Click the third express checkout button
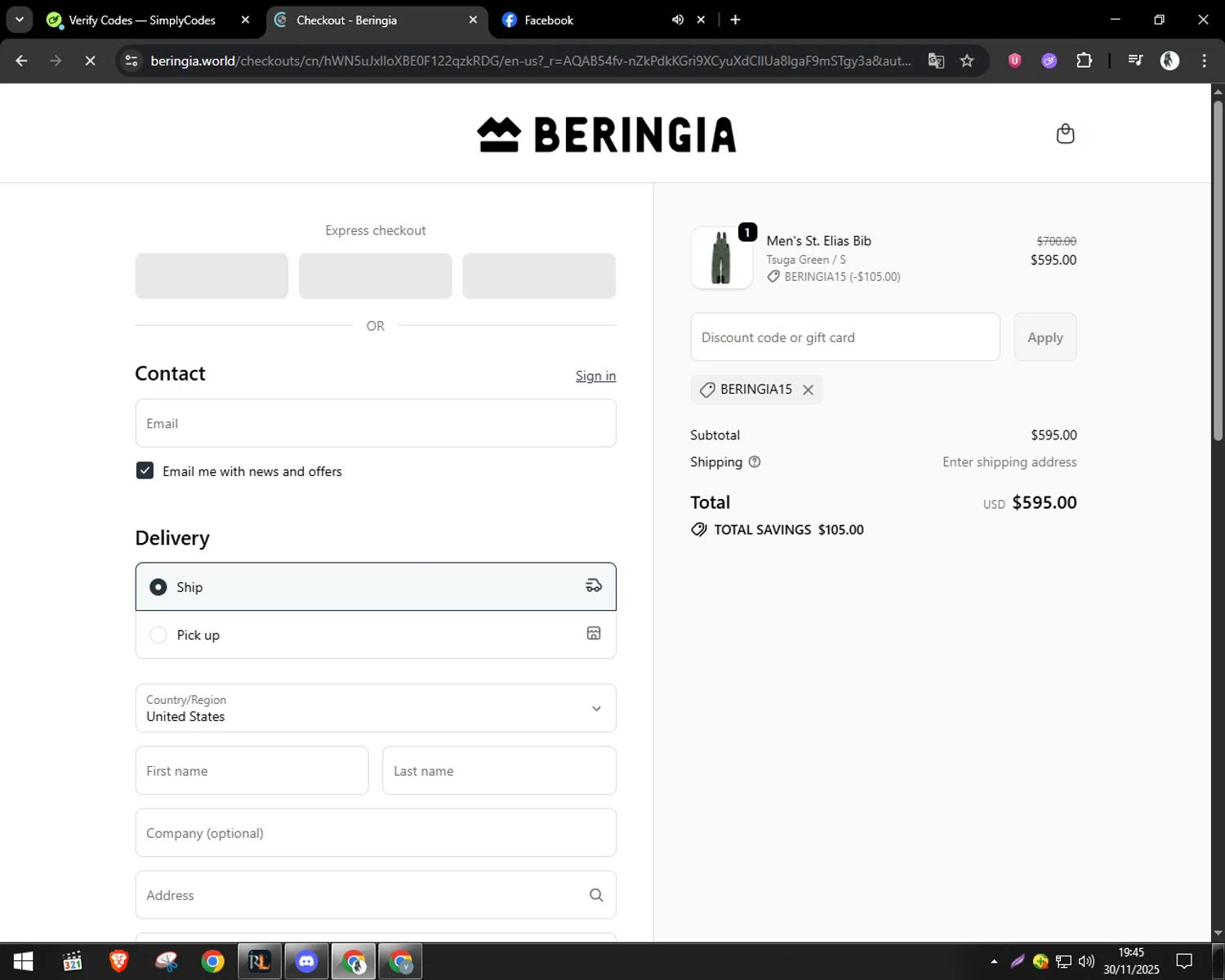 539,276
